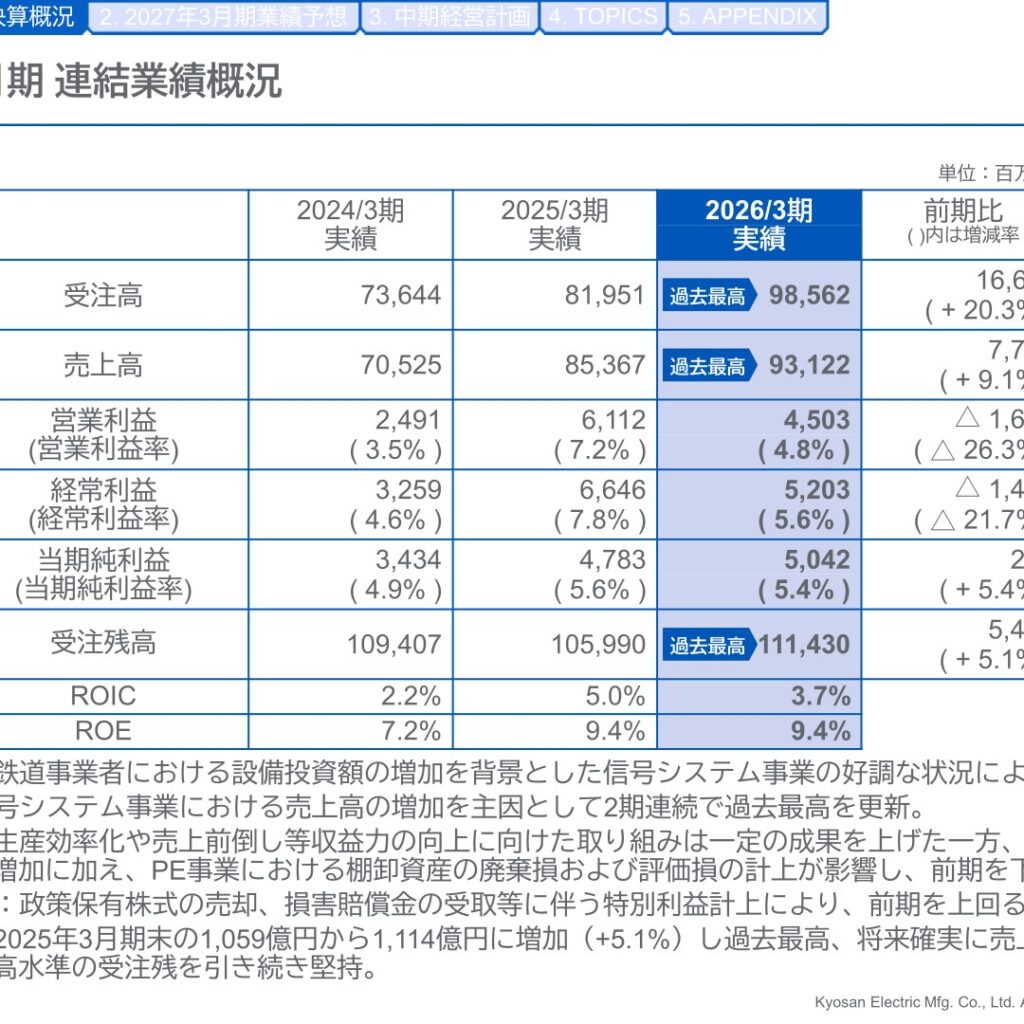Click the 過去最高 badge beside 93,122

pos(709,366)
